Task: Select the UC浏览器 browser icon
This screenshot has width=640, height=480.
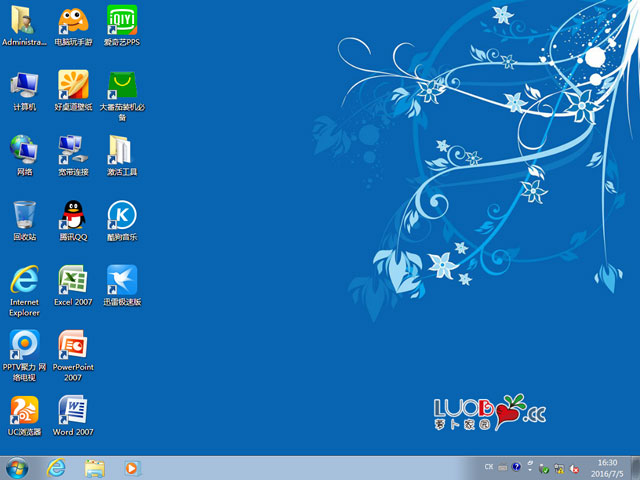Action: coord(24,410)
